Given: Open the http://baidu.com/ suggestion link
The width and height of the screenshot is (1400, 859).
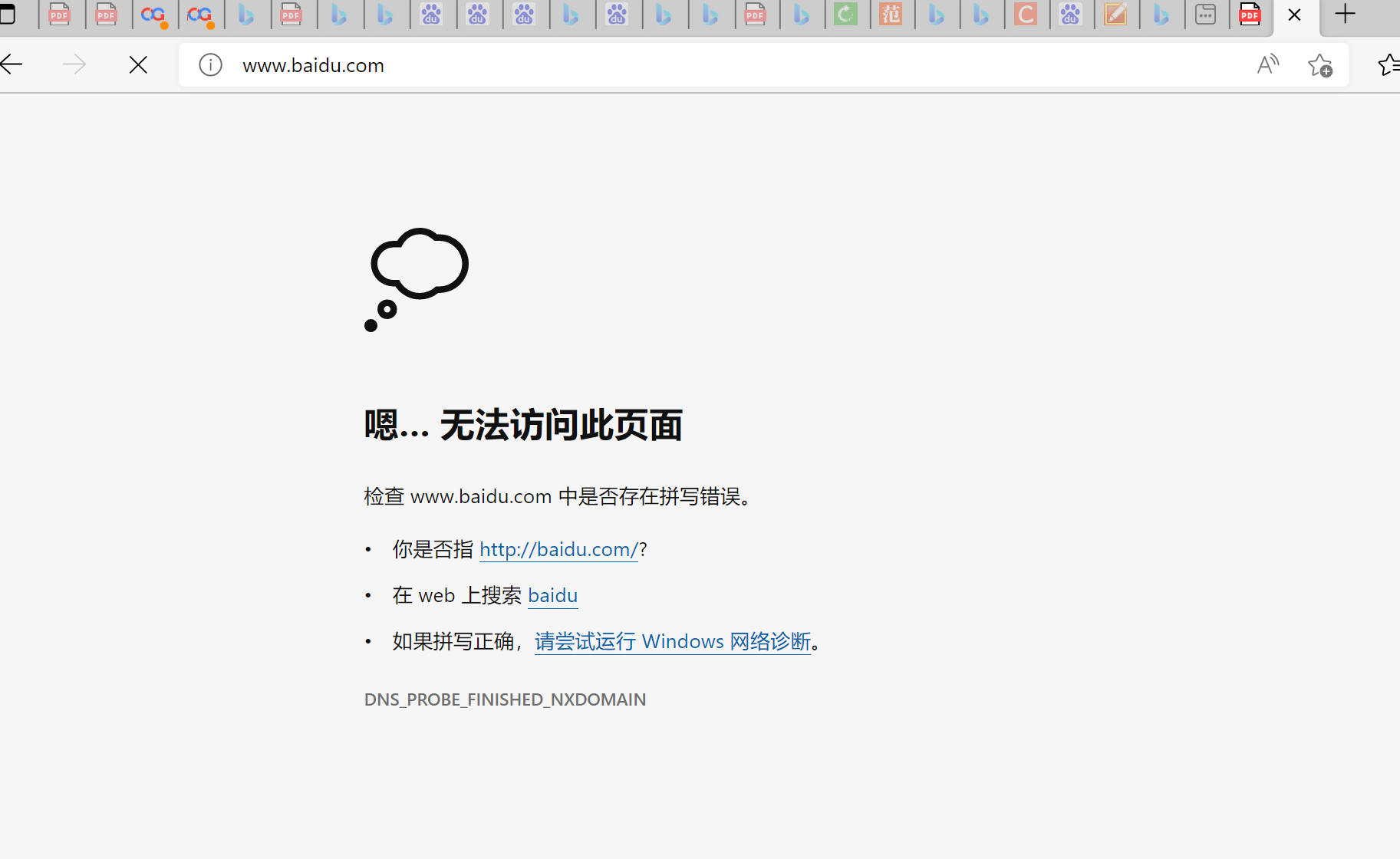Looking at the screenshot, I should point(558,549).
